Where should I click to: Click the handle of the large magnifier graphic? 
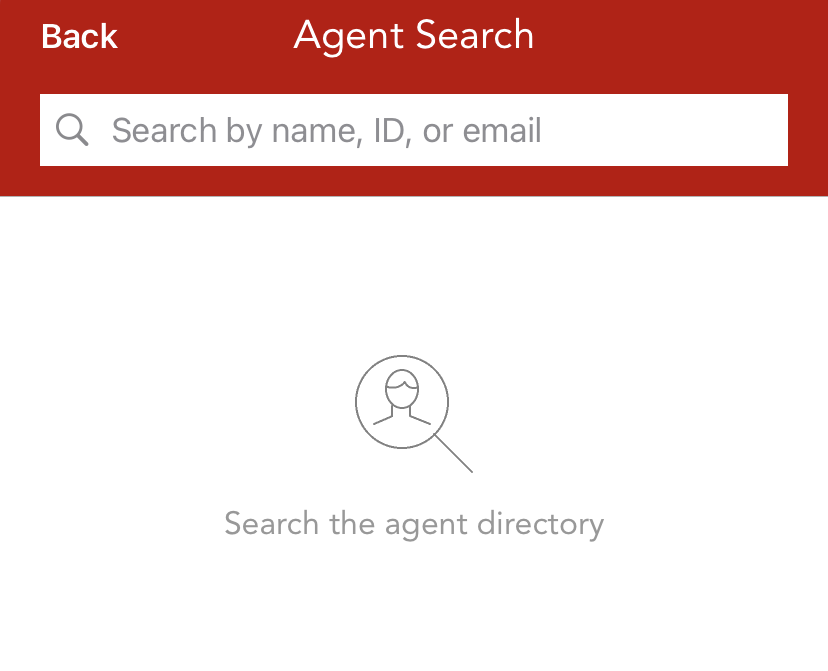coord(453,453)
